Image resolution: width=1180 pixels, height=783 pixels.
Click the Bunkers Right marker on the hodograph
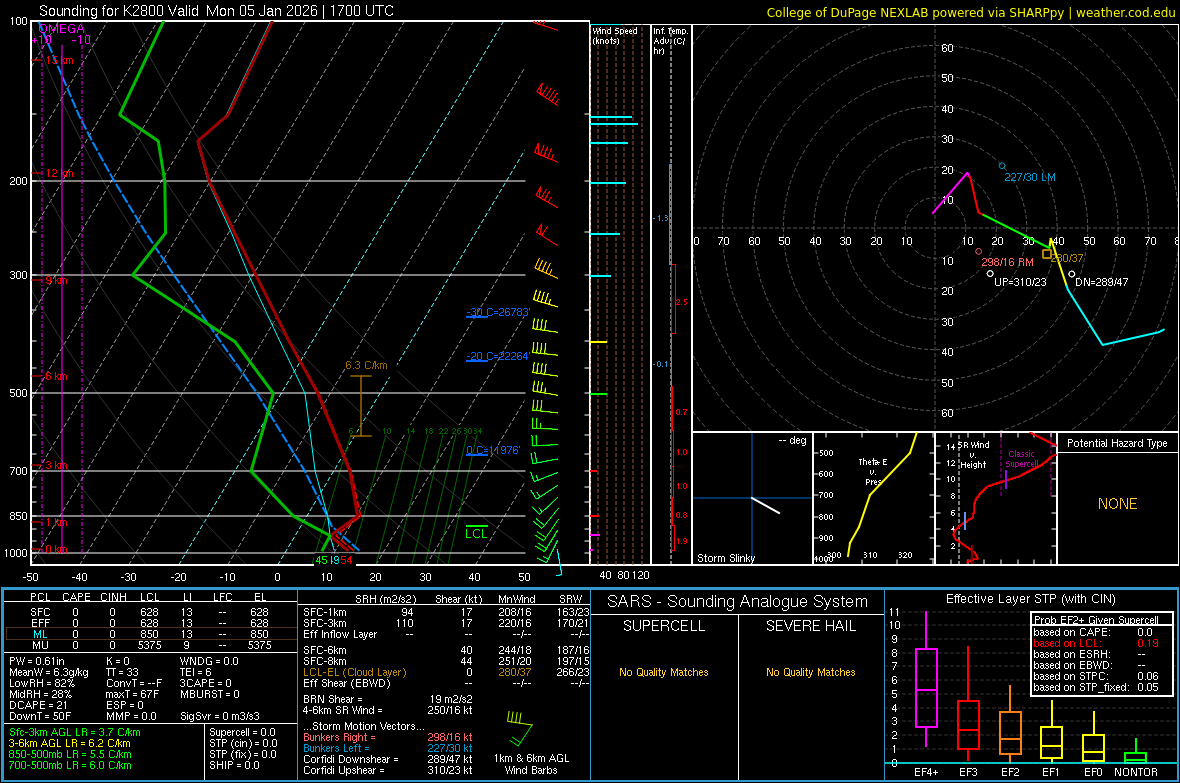pyautogui.click(x=978, y=251)
